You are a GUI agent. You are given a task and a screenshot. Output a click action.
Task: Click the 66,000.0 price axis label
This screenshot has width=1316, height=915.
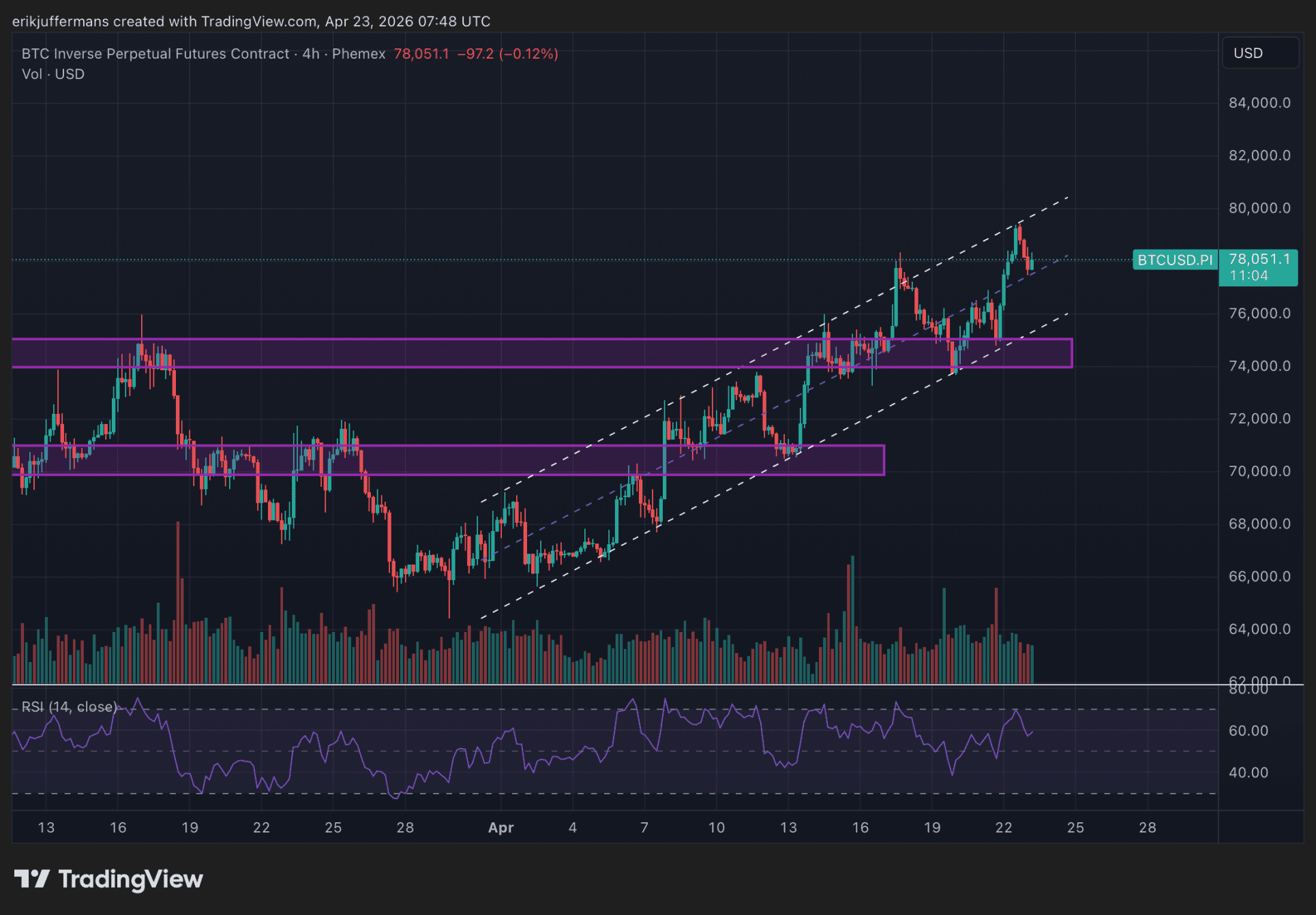[1259, 577]
